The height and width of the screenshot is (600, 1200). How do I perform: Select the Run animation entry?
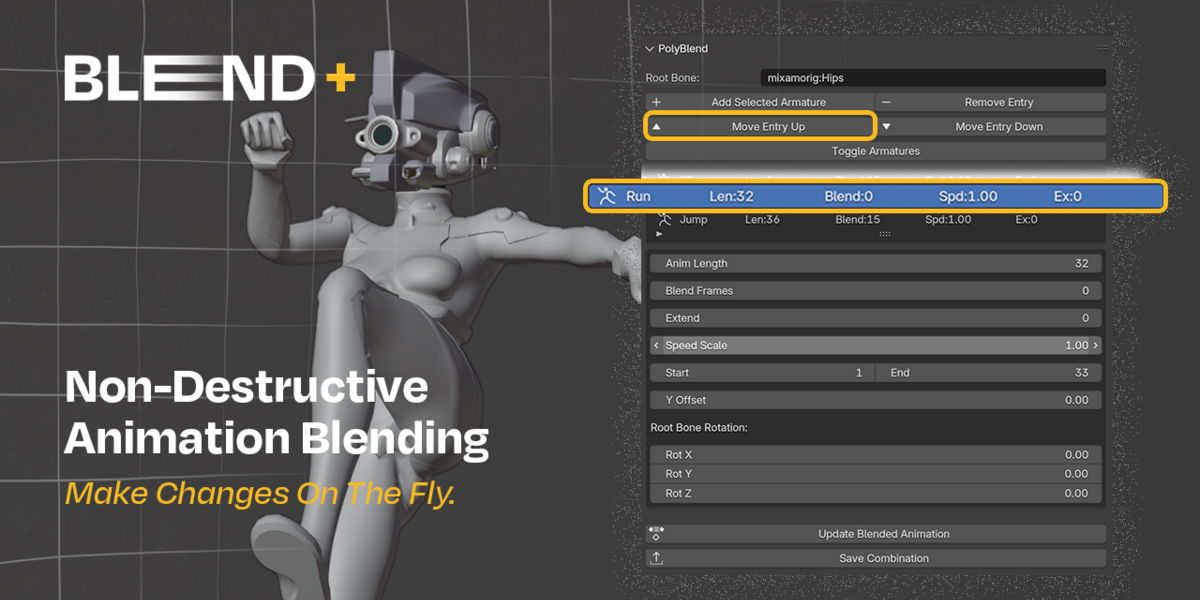[x=875, y=196]
